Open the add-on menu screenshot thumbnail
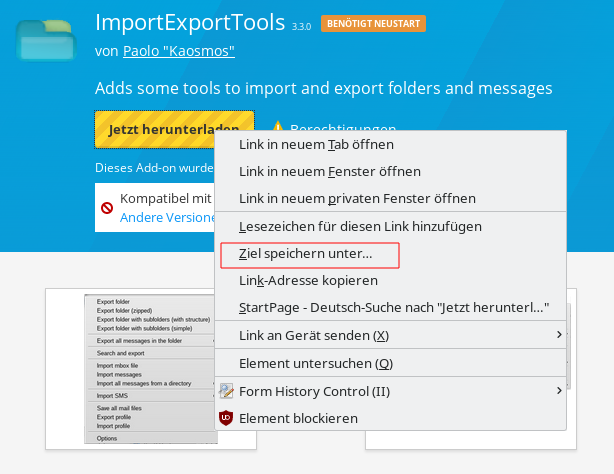The width and height of the screenshot is (614, 474). tap(150, 370)
